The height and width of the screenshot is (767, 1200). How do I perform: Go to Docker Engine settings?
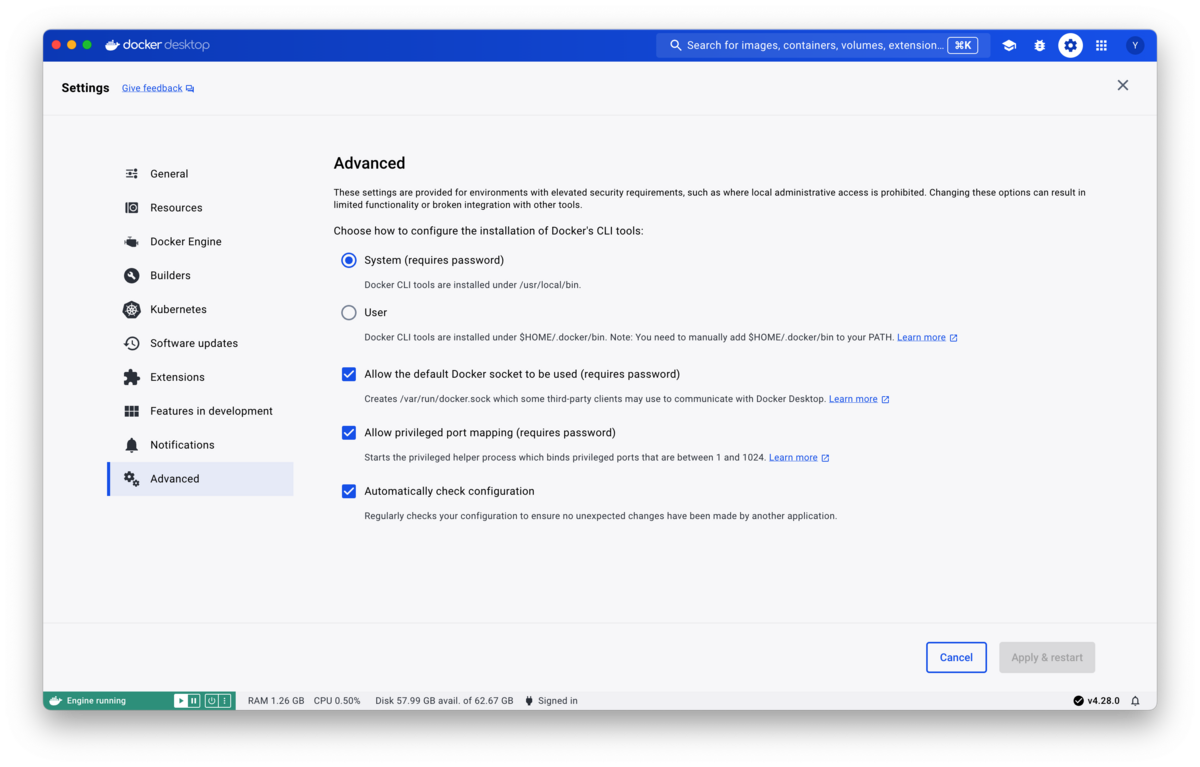(x=200, y=242)
